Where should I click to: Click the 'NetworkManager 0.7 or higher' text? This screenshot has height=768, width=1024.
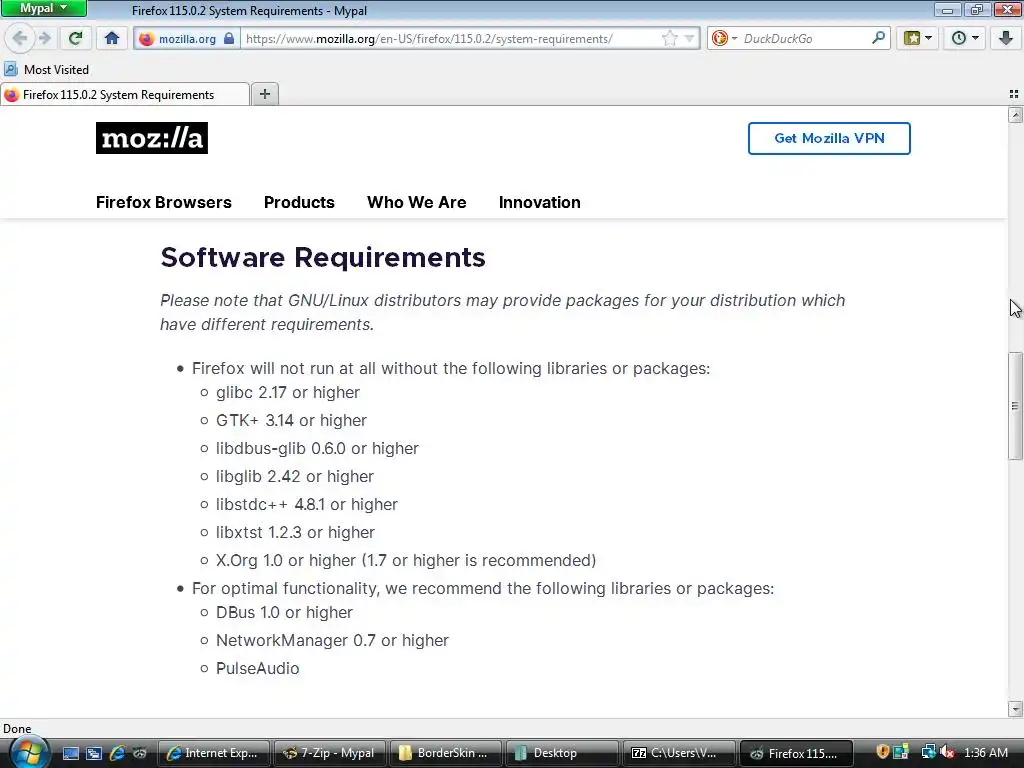332,641
